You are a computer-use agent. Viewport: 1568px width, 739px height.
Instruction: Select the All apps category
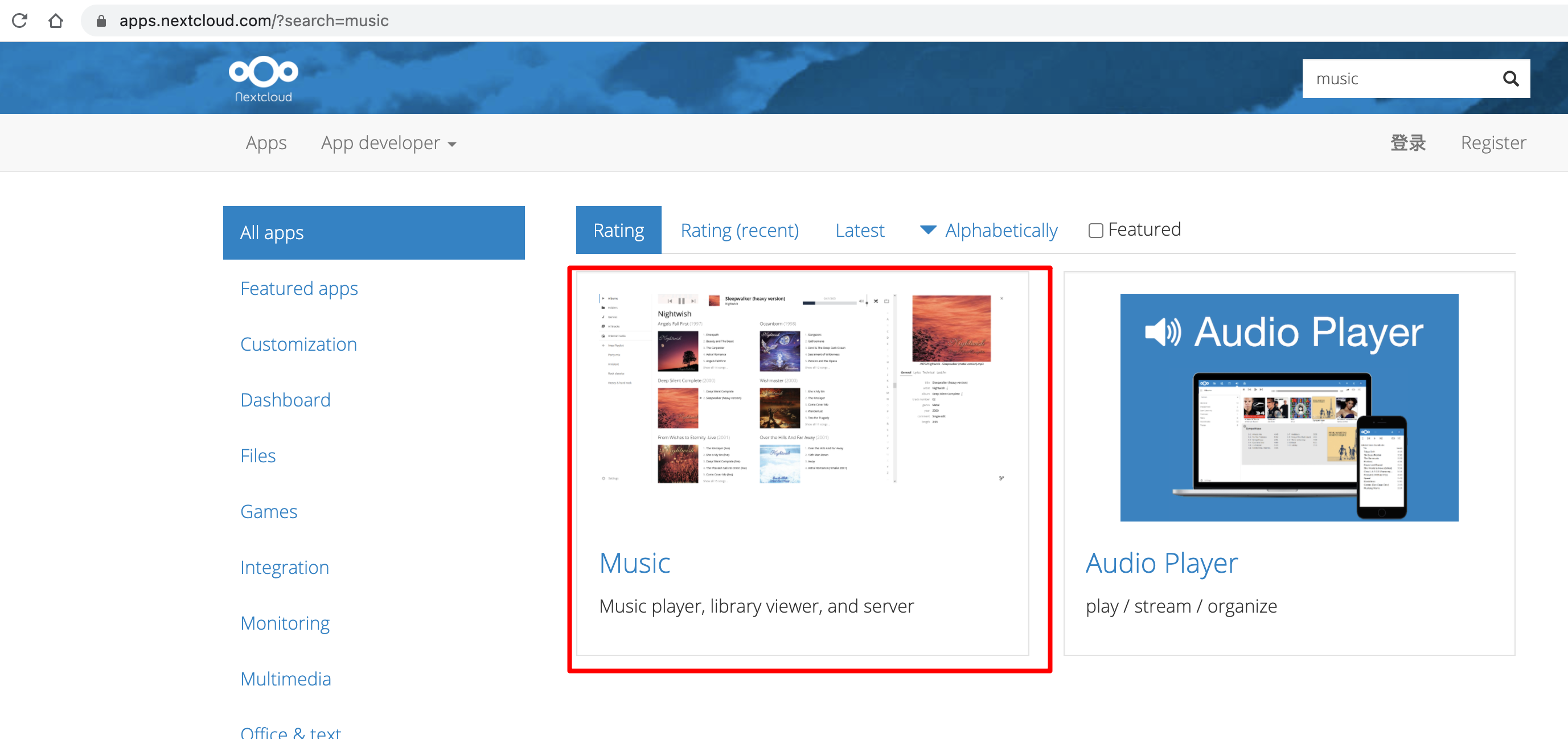coord(373,232)
